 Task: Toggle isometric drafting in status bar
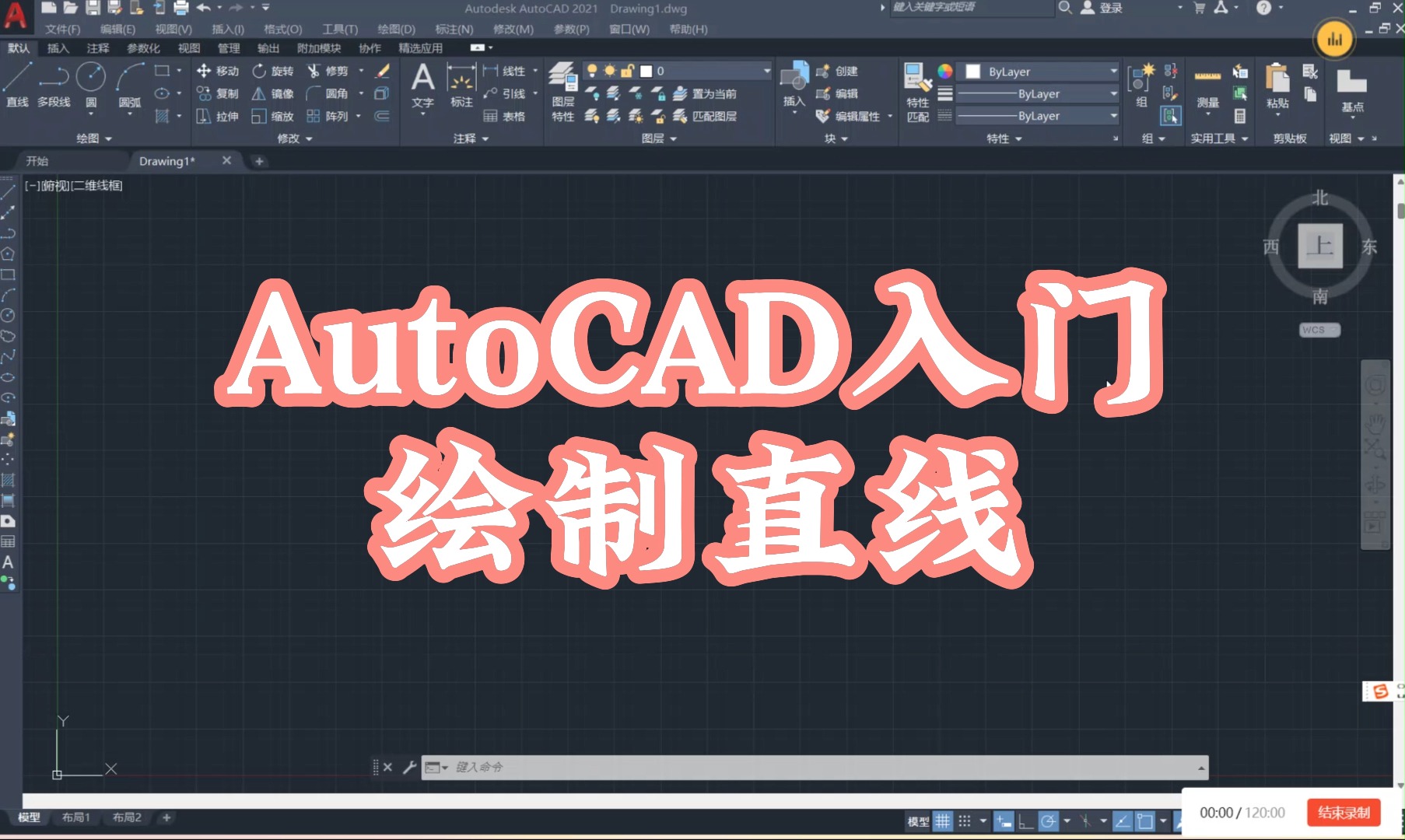[x=1085, y=821]
